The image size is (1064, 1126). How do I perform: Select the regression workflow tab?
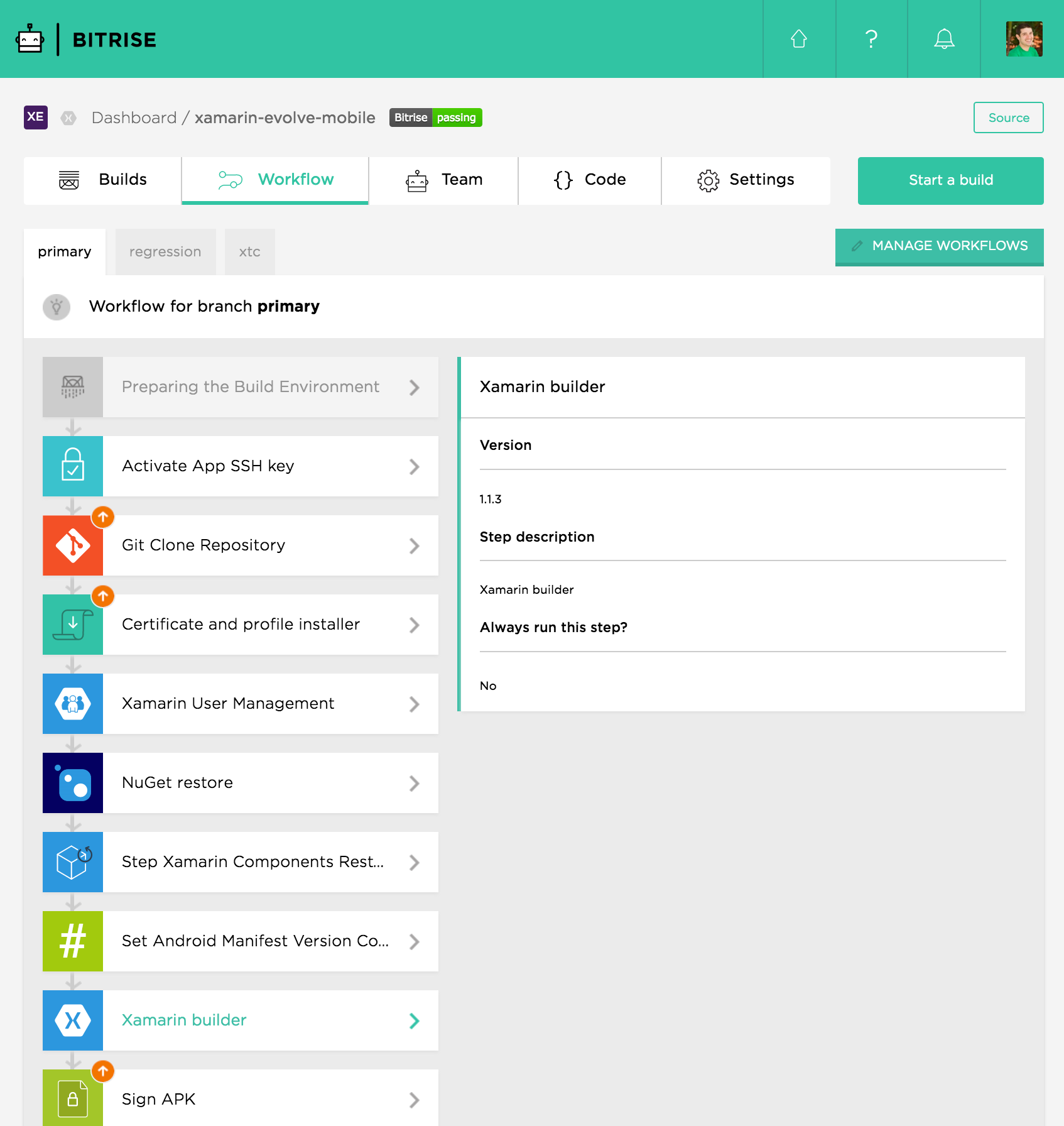pos(165,252)
